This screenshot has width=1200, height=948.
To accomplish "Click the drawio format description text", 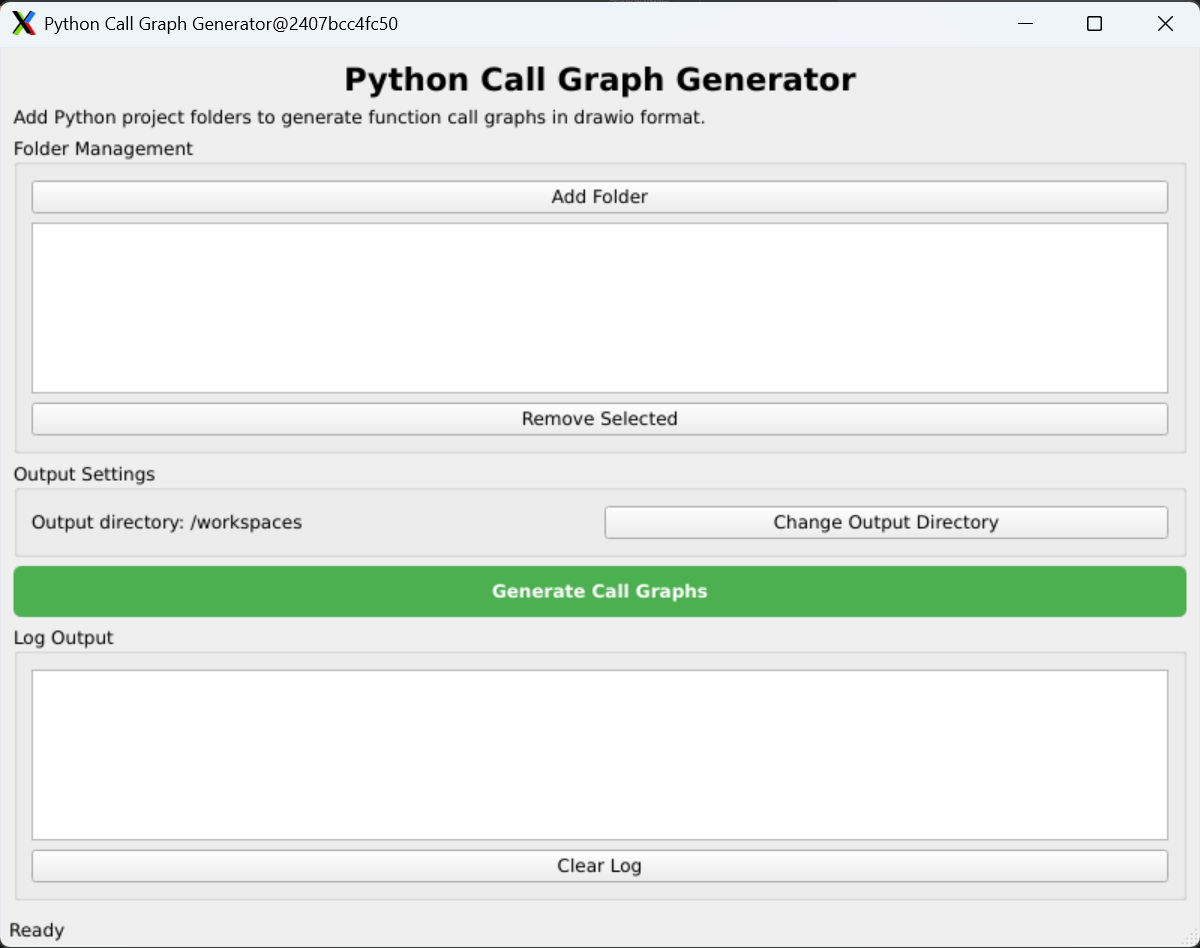I will pos(360,118).
